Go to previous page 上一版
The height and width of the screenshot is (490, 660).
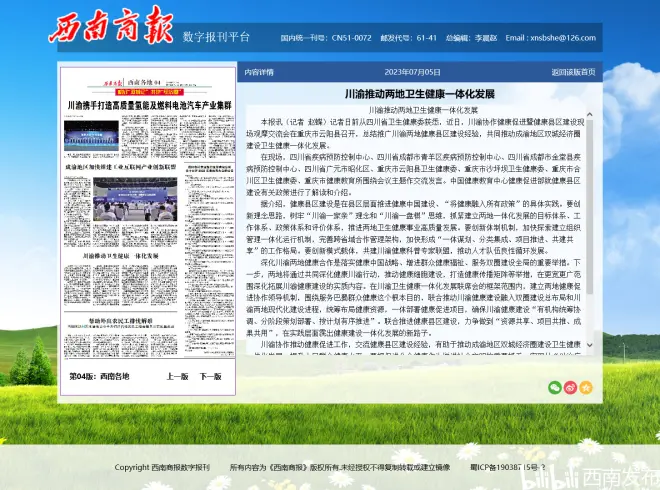pyautogui.click(x=176, y=404)
